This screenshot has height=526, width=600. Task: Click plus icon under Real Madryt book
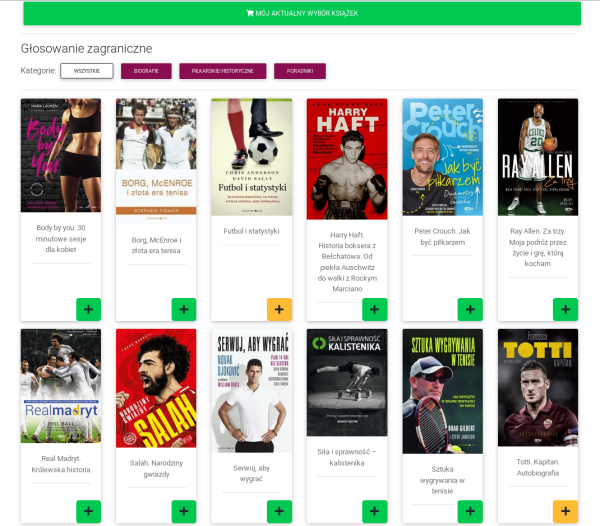(x=88, y=511)
